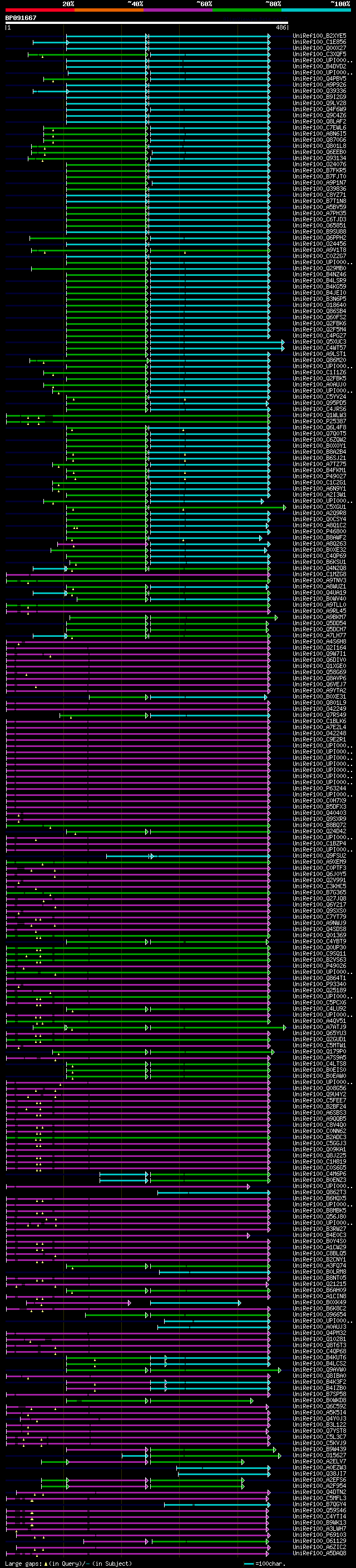Click the white query sequence bar

tap(146, 23)
